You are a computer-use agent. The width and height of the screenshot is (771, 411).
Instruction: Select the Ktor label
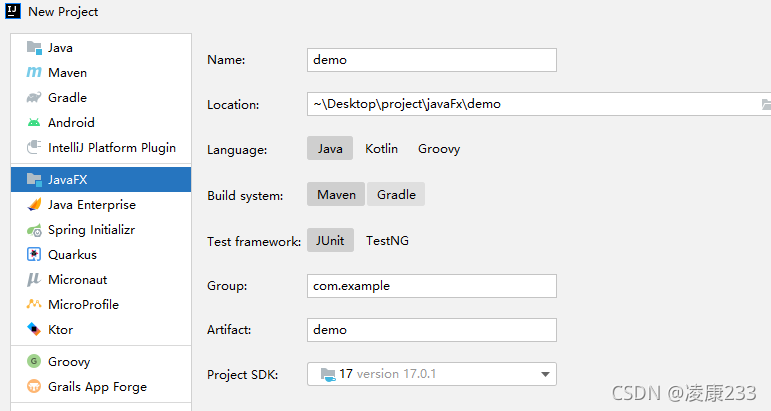(x=60, y=329)
